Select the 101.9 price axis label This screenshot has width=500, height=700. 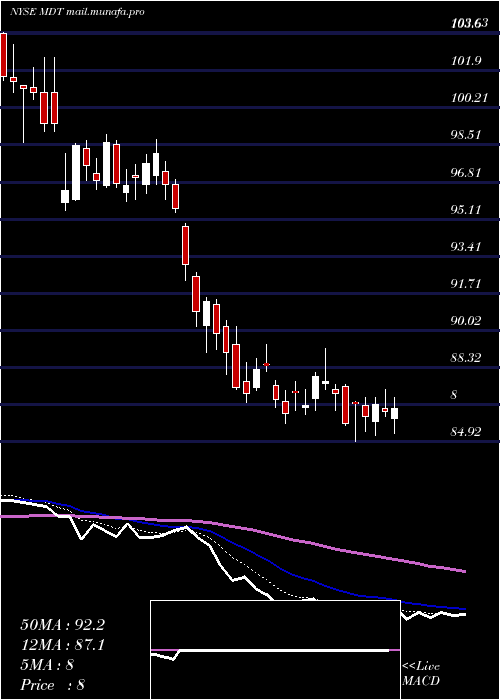(466, 61)
